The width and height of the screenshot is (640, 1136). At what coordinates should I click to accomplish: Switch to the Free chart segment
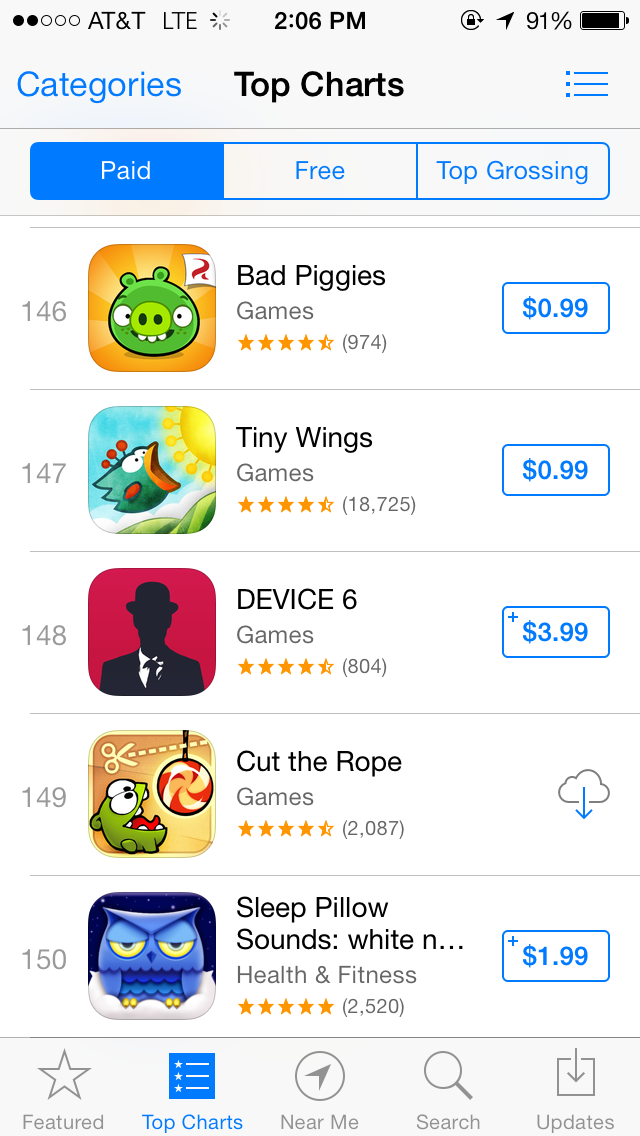pos(319,171)
